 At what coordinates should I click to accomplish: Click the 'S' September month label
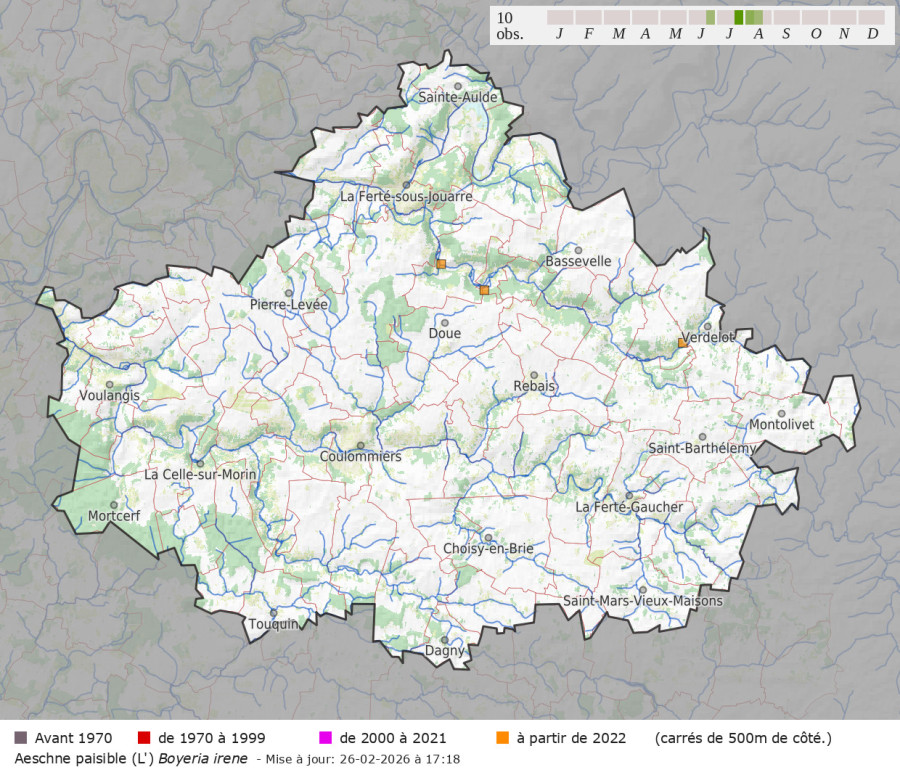[786, 34]
